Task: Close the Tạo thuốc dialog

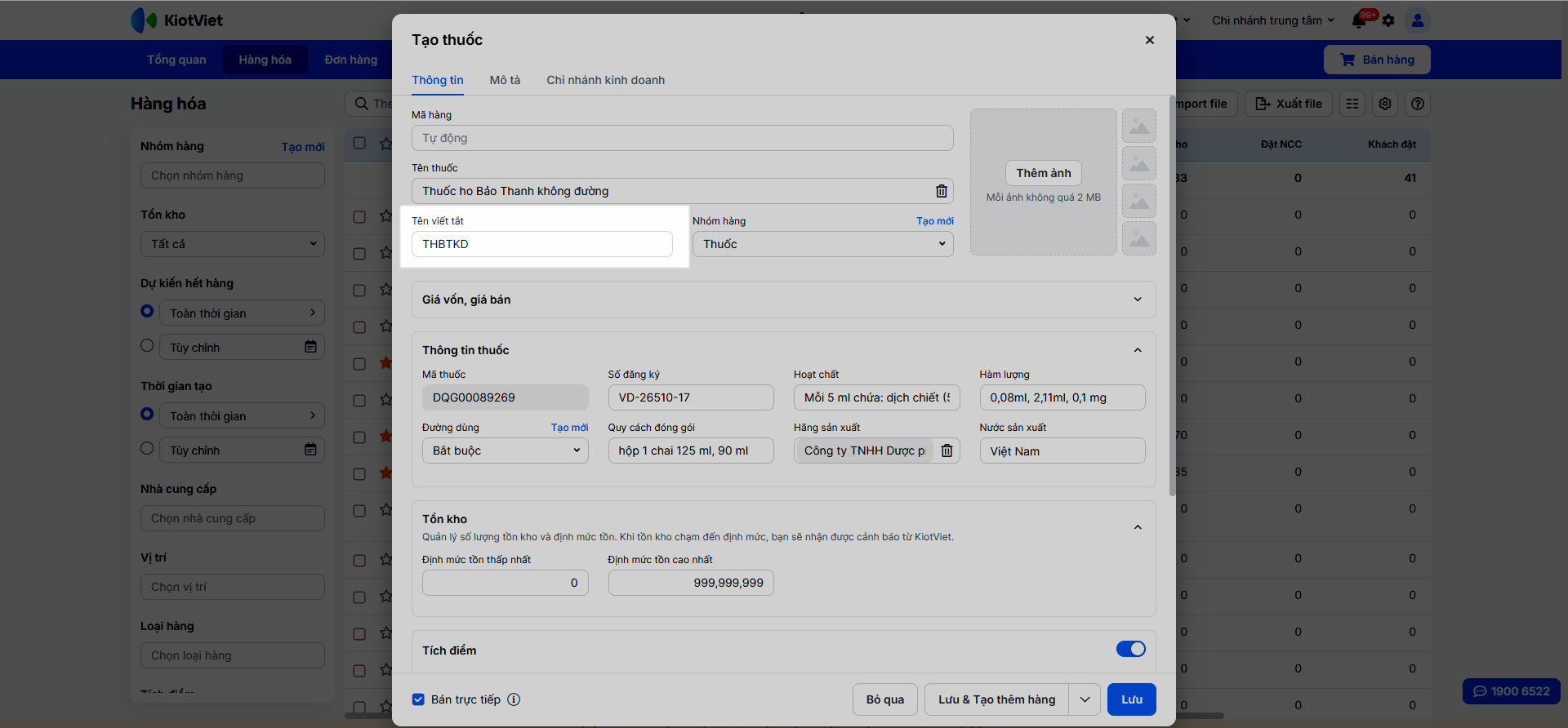Action: pyautogui.click(x=1149, y=40)
